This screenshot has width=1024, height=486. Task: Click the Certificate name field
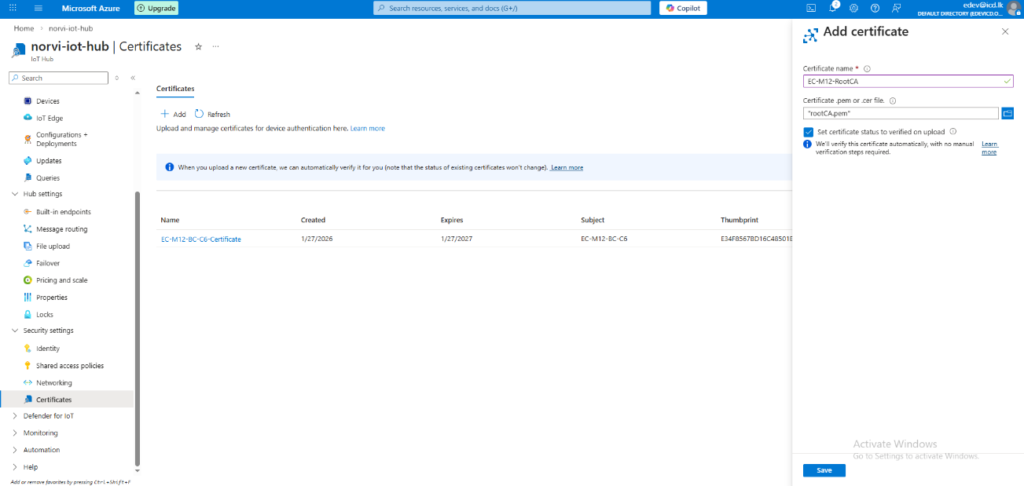(908, 82)
